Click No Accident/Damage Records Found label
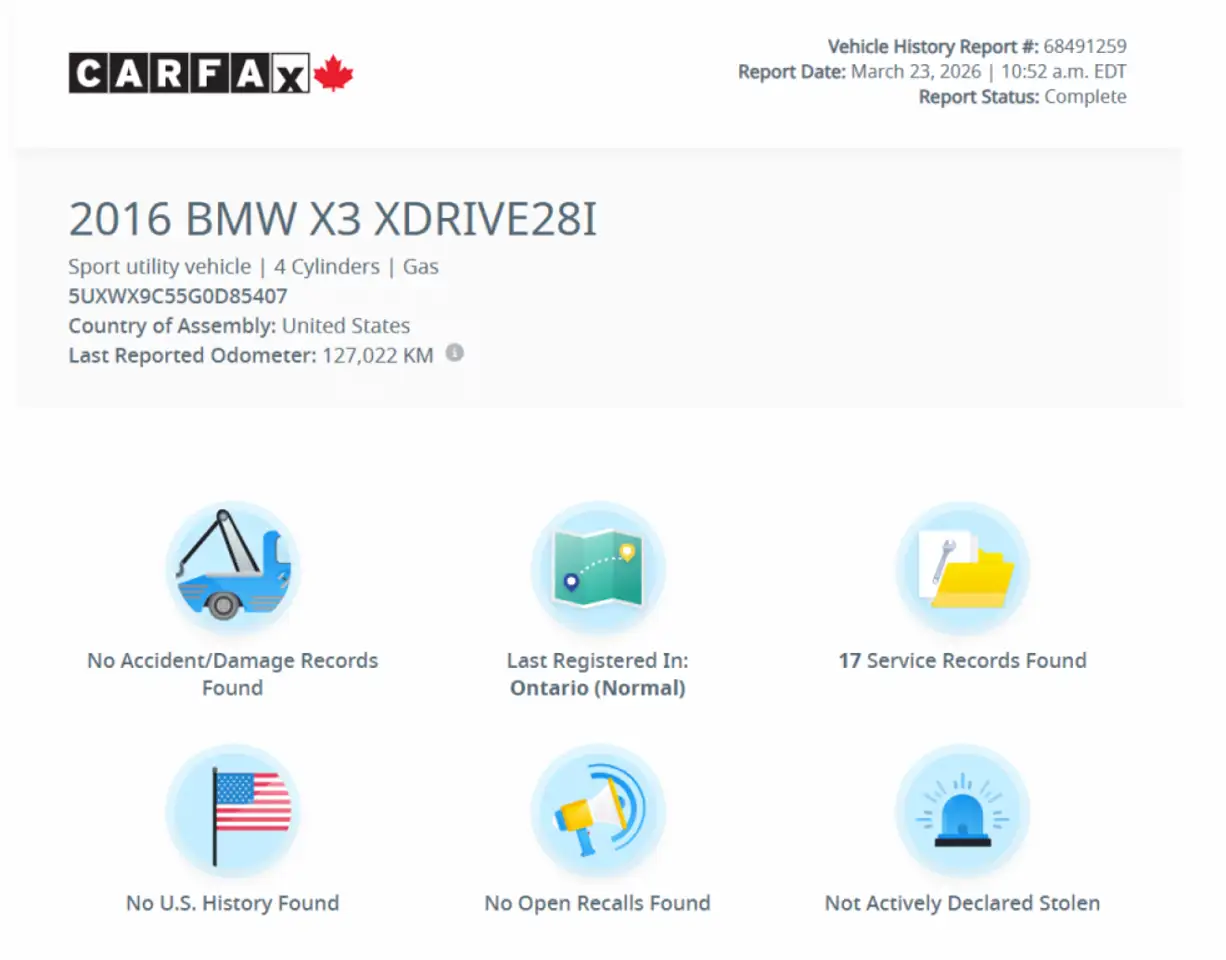Image resolution: width=1226 pixels, height=960 pixels. click(233, 674)
